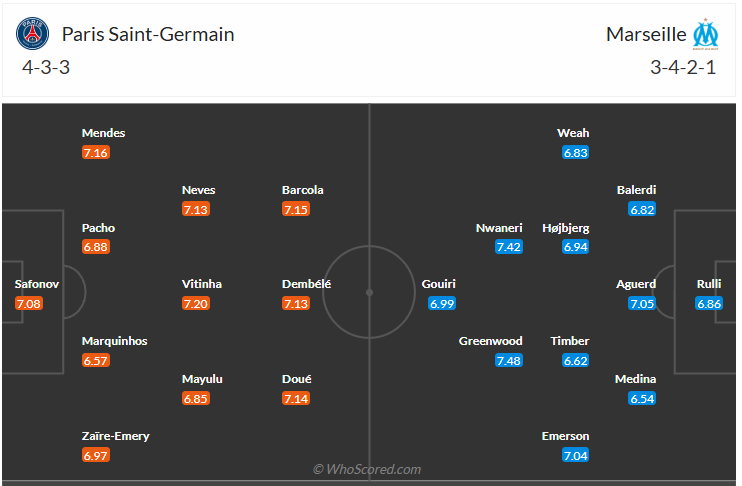The width and height of the screenshot is (742, 486).
Task: Click the Paris Saint-Germain club crest
Action: [33, 35]
